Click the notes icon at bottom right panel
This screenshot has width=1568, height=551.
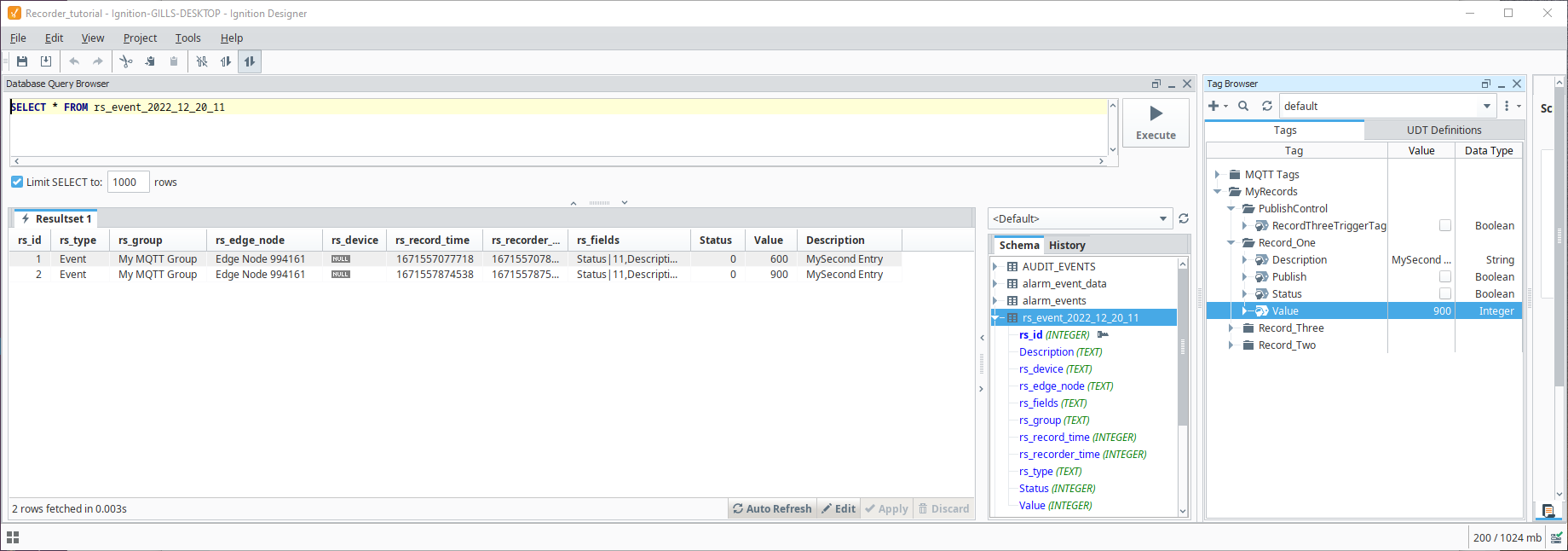point(1548,511)
